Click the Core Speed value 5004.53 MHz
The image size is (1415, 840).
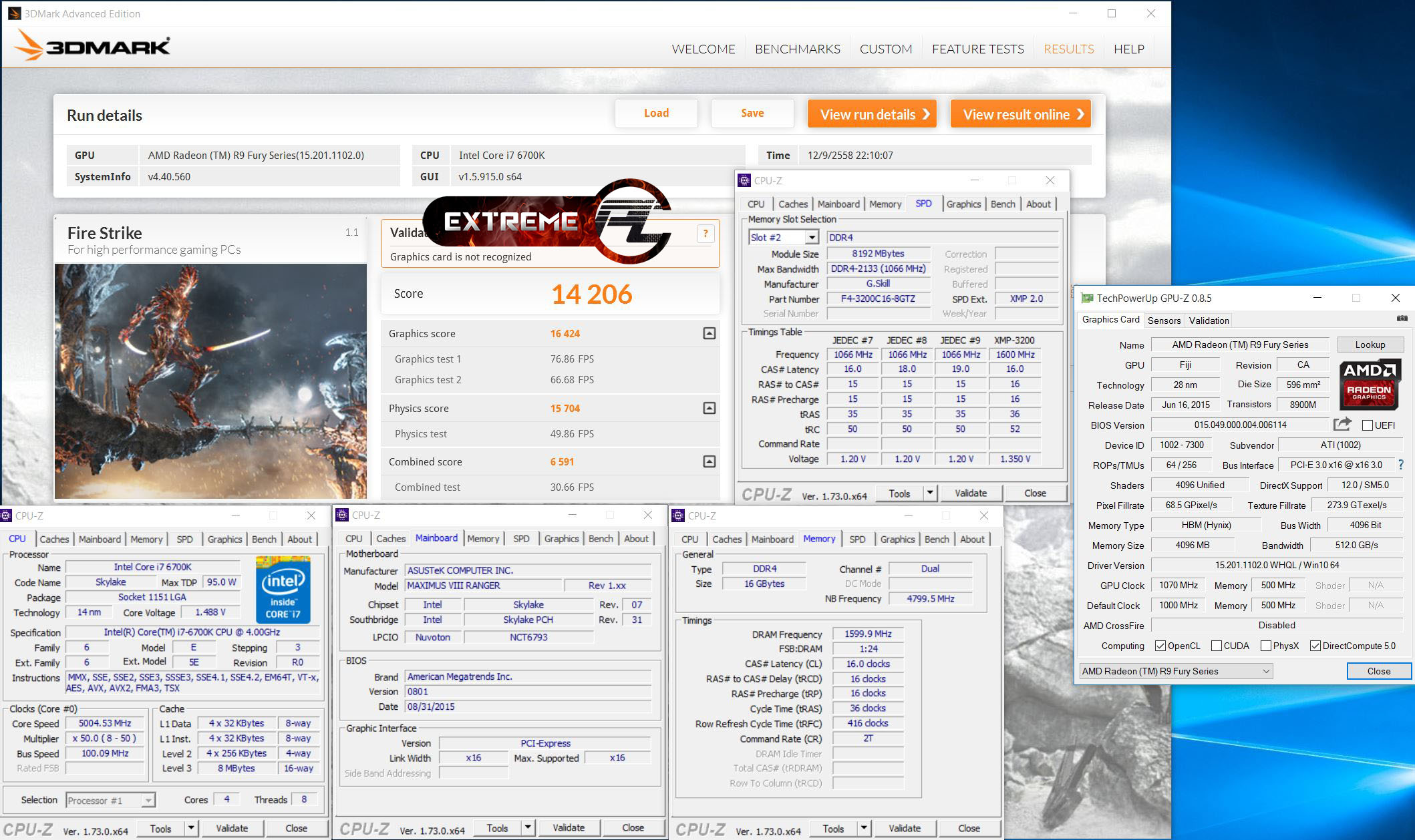tap(105, 723)
